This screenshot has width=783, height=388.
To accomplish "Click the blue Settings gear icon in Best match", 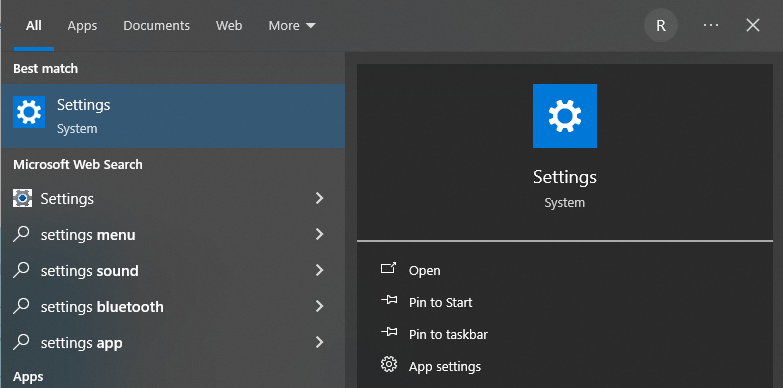I will point(29,112).
